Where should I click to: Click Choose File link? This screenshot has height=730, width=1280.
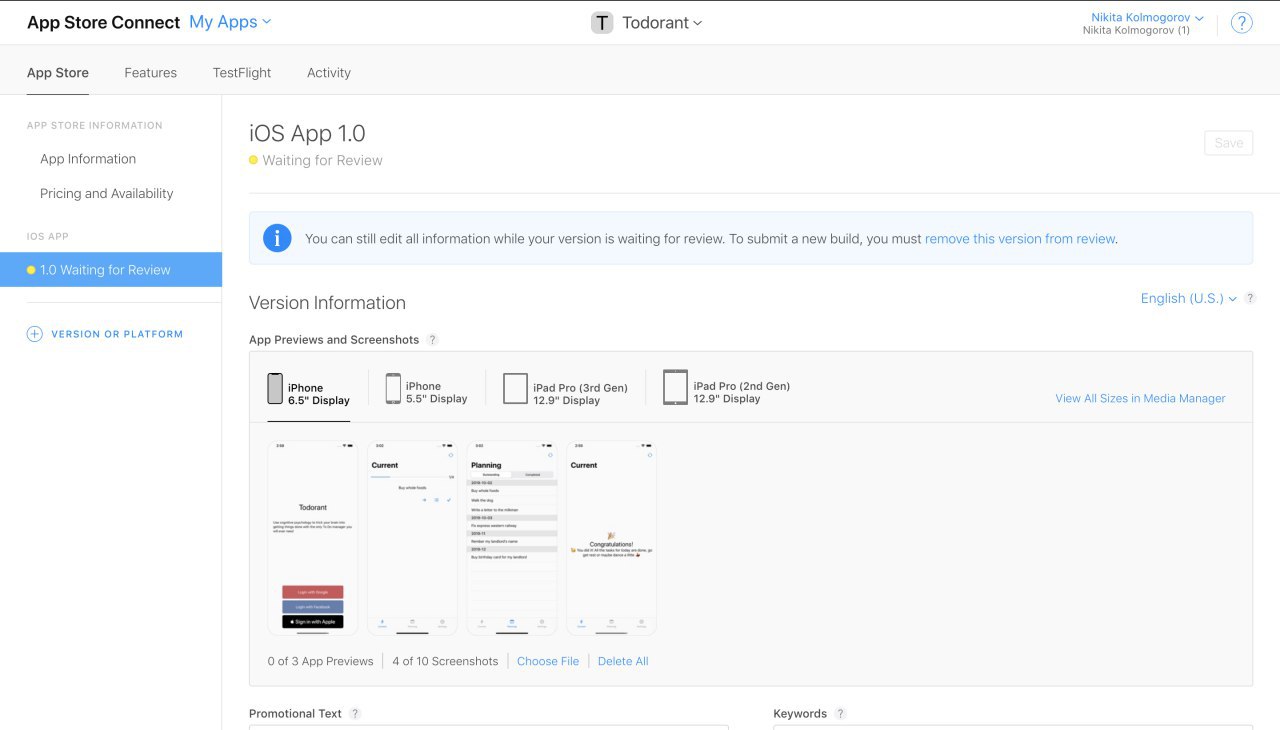[x=548, y=661]
